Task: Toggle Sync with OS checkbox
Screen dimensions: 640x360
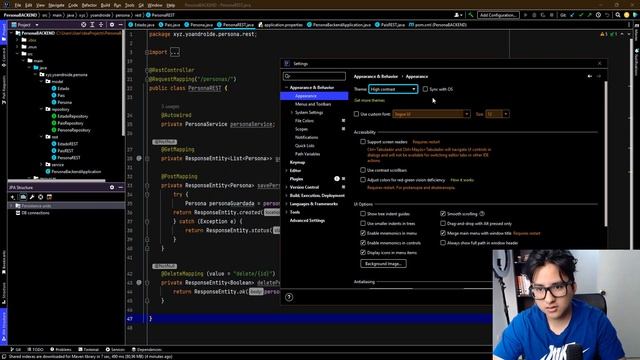Action: (425, 89)
